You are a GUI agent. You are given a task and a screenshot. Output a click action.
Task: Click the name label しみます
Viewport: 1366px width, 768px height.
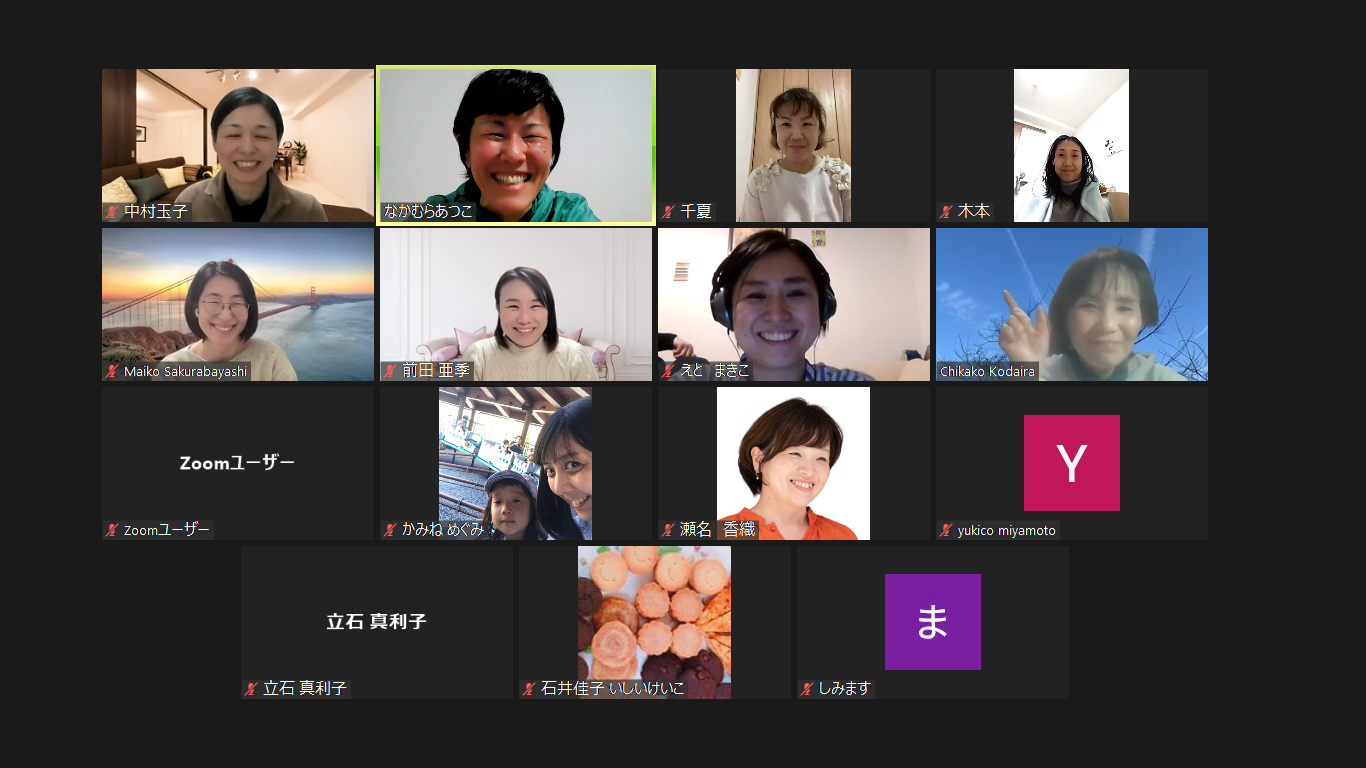click(x=845, y=689)
